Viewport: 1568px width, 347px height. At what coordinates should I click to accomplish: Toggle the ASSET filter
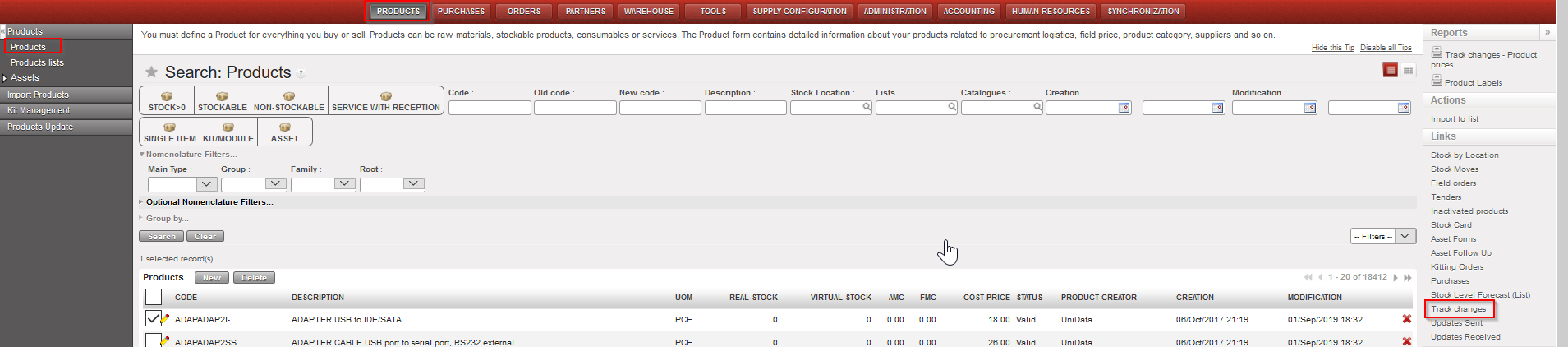285,132
